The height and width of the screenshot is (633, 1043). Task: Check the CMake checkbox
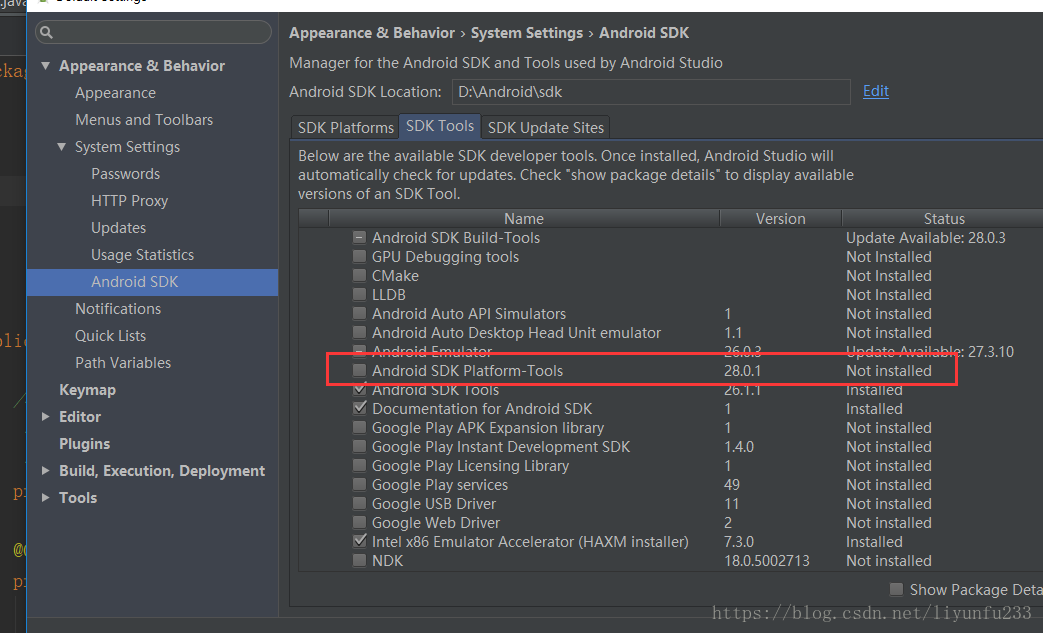coord(359,275)
